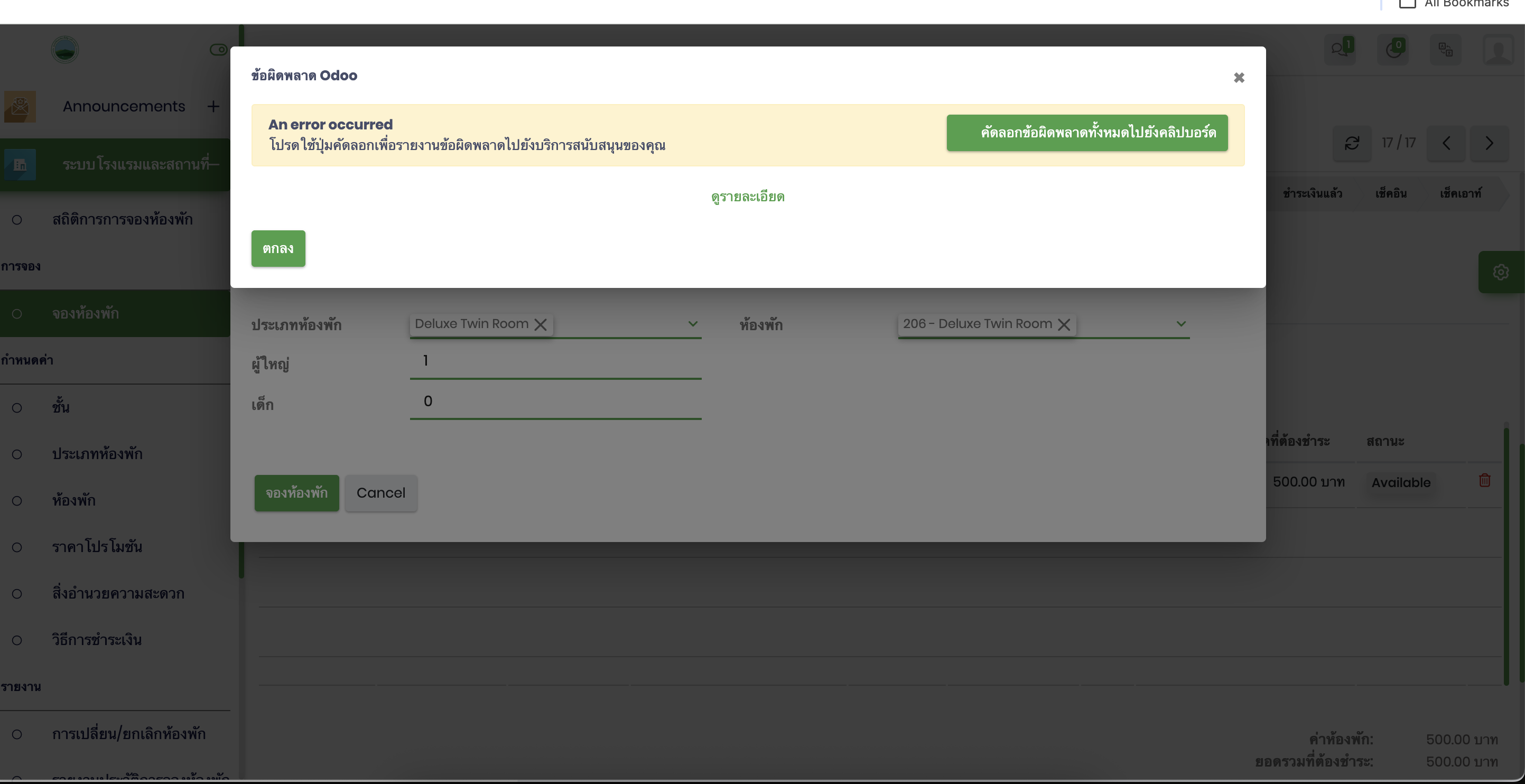This screenshot has width=1525, height=784.
Task: Remove the Deluxe Twin Room tag
Action: (x=540, y=324)
